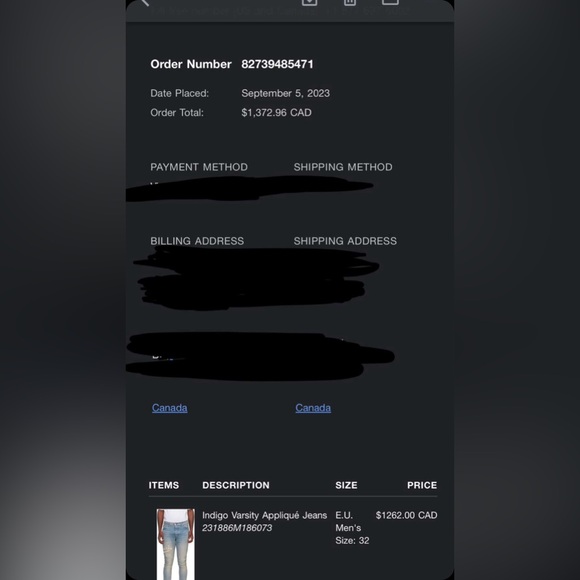Viewport: 580px width, 580px height.
Task: Click the SHIPPING METHOD heading
Action: 343,167
